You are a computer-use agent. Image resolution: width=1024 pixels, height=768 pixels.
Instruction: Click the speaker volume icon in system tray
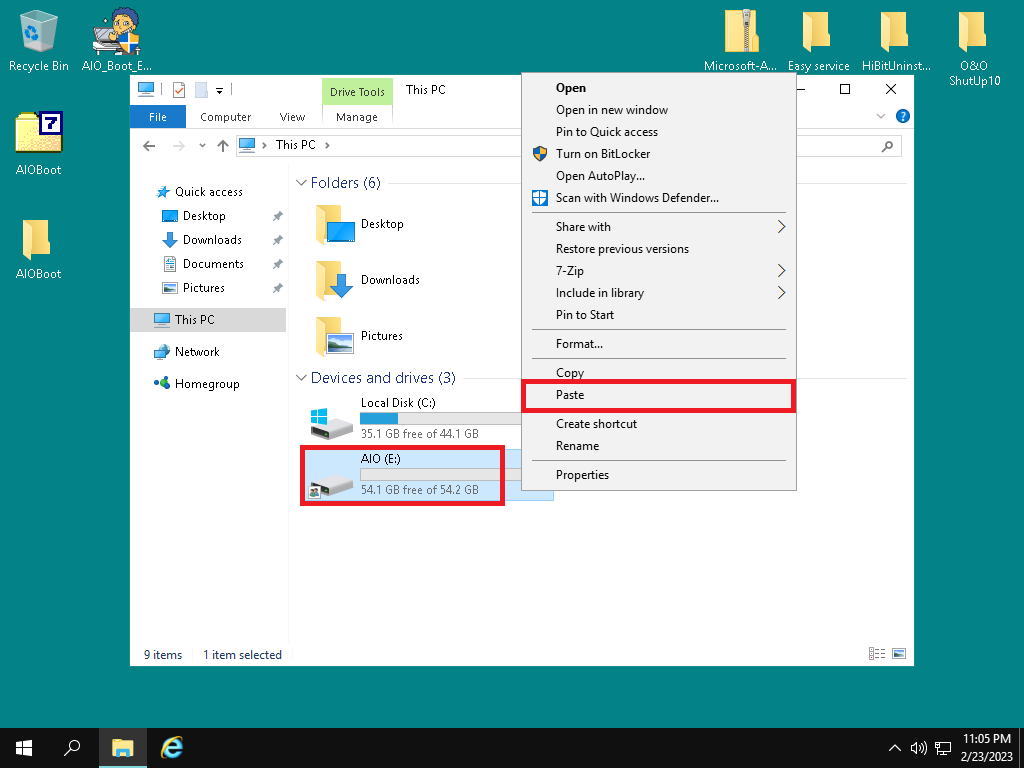click(x=919, y=748)
